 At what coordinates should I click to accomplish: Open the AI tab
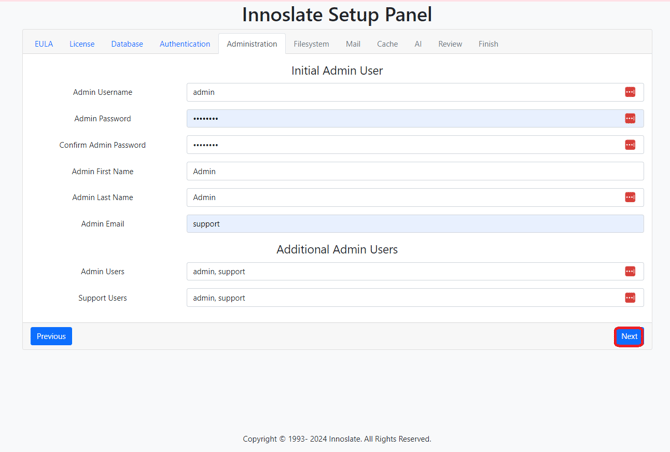pos(418,44)
